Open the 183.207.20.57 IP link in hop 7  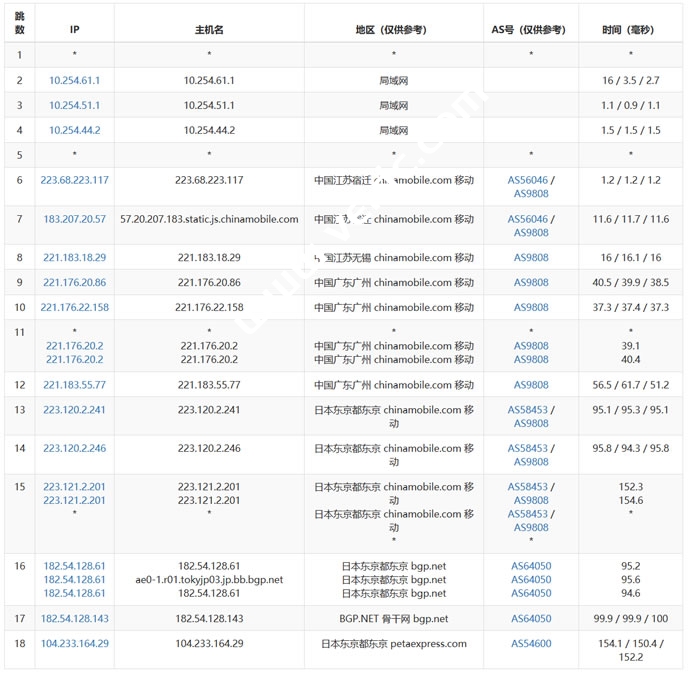pyautogui.click(x=74, y=219)
